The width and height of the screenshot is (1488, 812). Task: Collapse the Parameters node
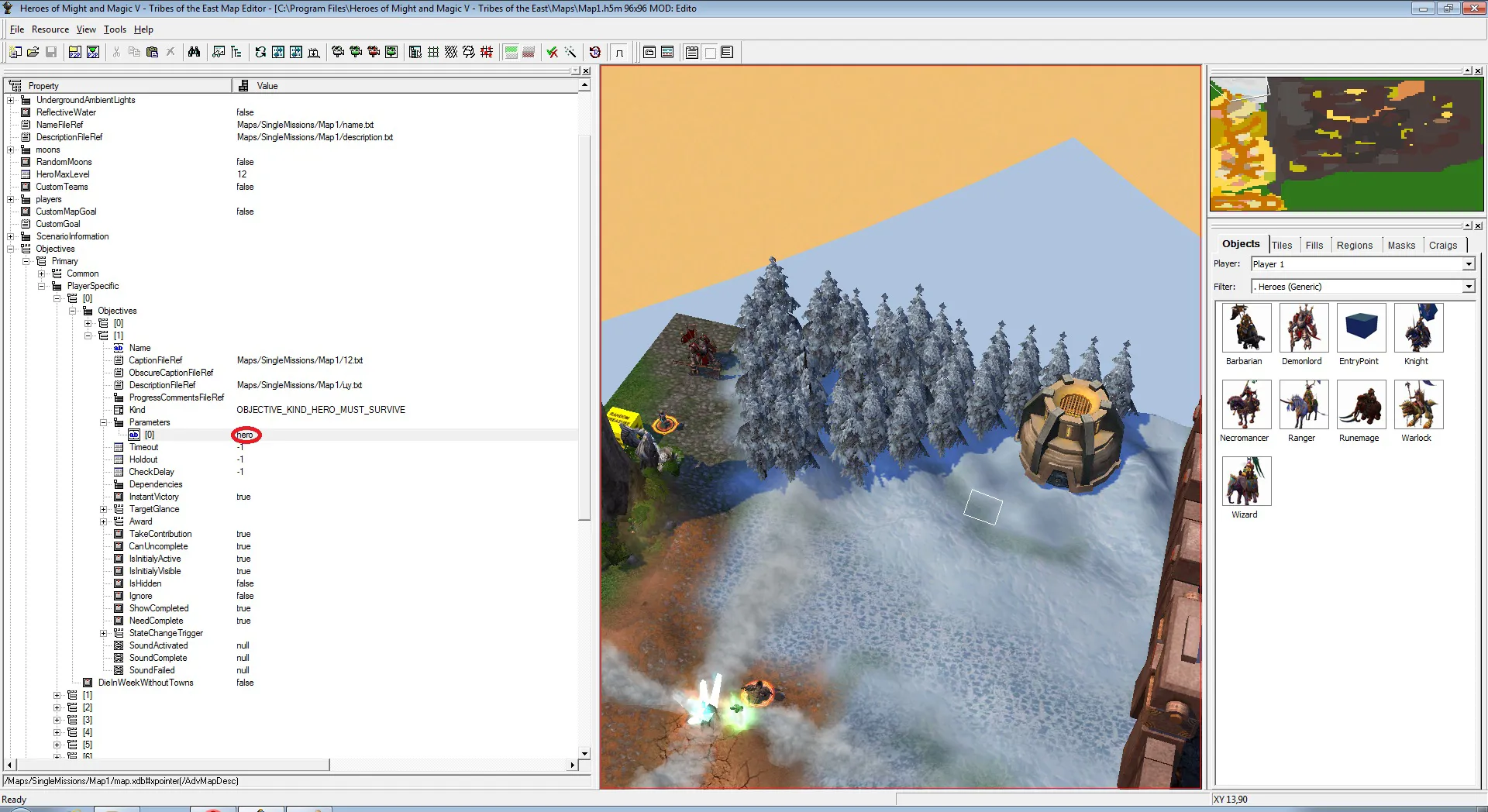(x=103, y=422)
